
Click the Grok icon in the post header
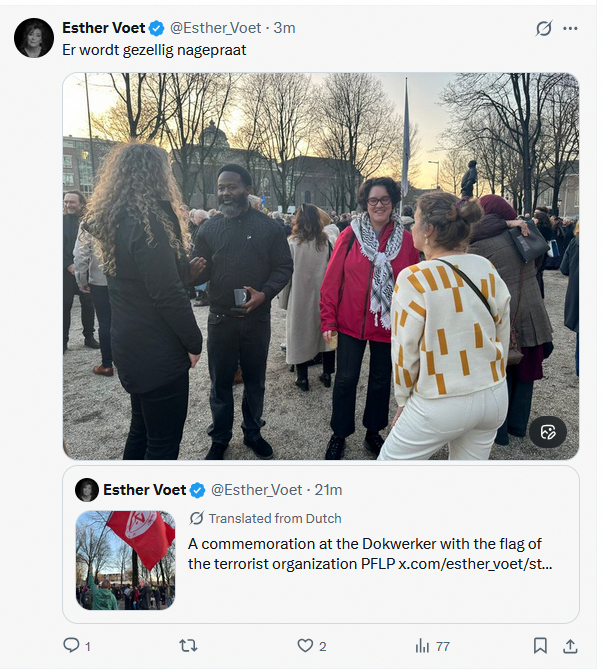coord(544,29)
